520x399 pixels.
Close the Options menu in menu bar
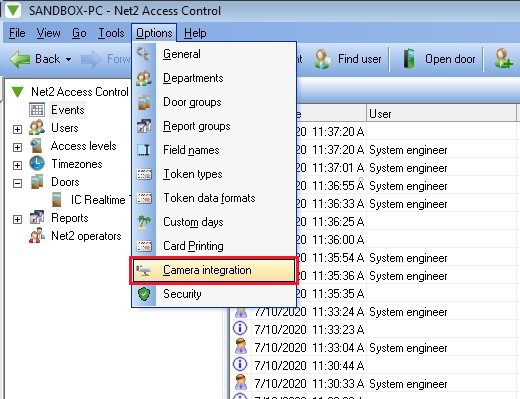[154, 33]
